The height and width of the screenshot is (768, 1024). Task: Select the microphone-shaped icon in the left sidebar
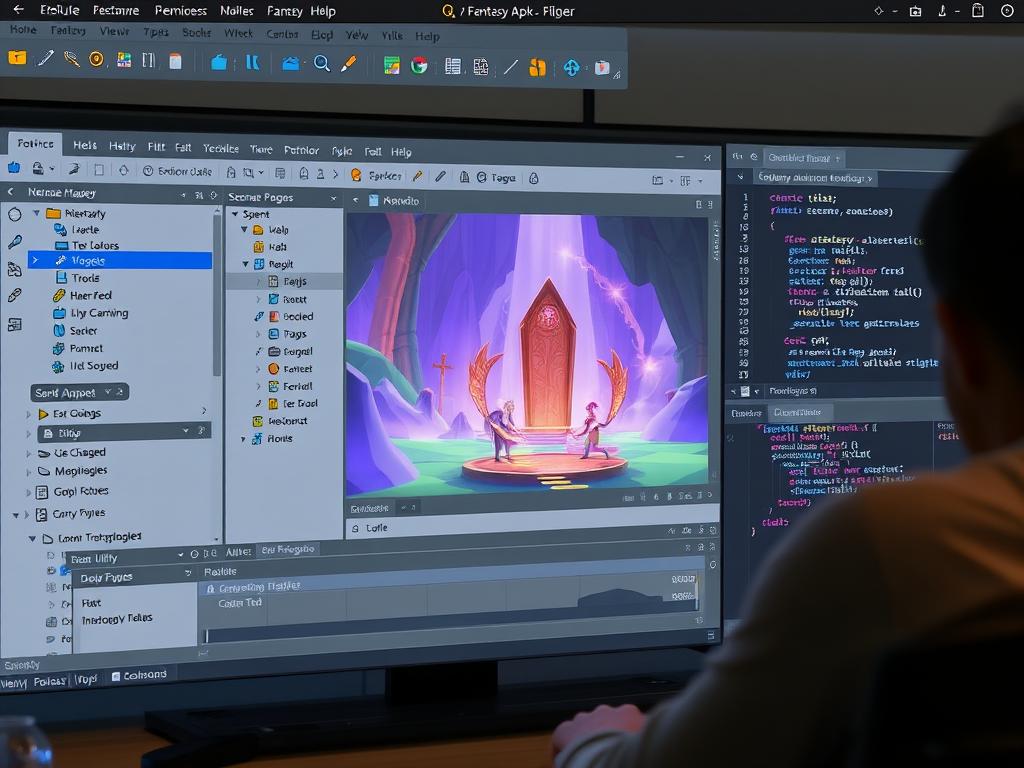pos(14,242)
